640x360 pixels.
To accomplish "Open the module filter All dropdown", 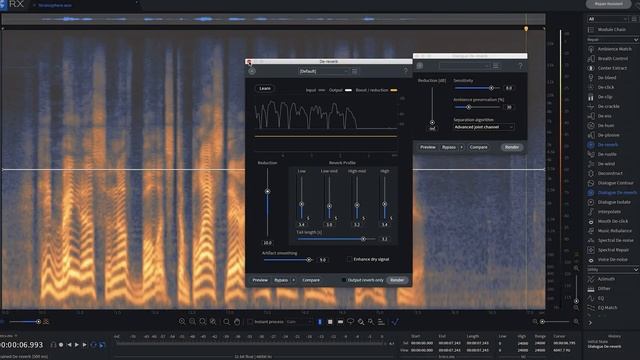I will [x=608, y=19].
